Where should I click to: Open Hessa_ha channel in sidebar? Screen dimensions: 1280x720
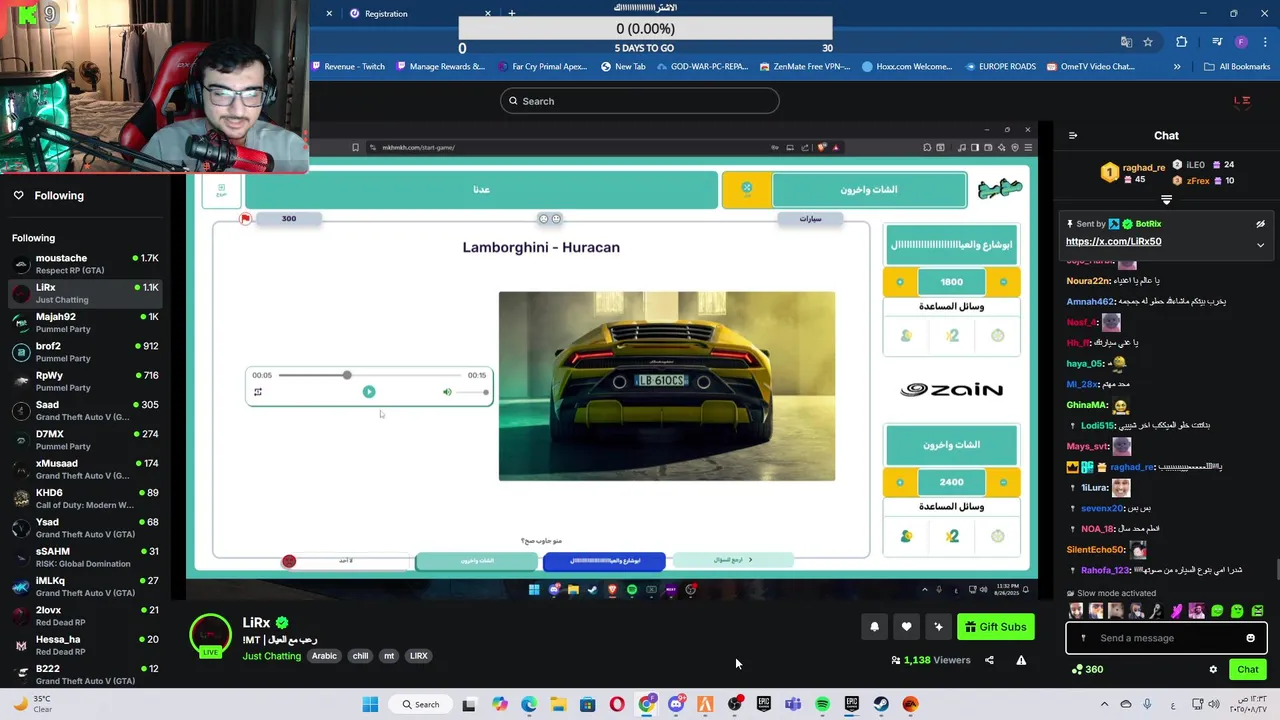[x=85, y=645]
